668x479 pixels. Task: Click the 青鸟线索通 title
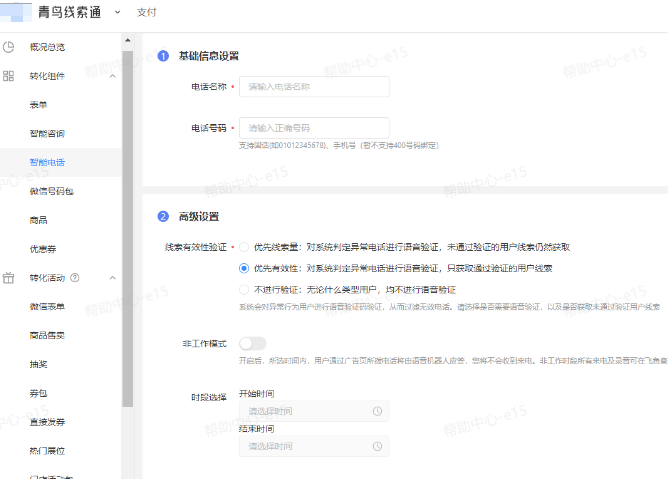[69, 12]
